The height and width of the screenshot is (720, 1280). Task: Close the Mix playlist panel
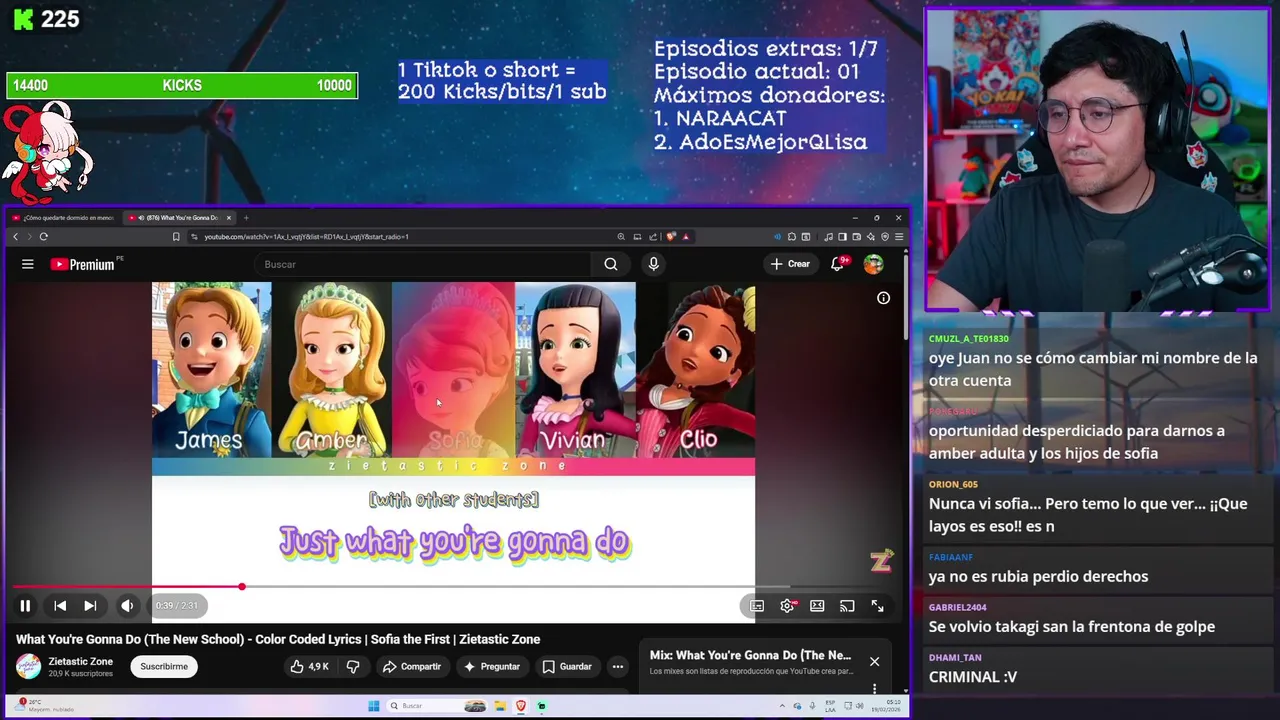tap(874, 661)
